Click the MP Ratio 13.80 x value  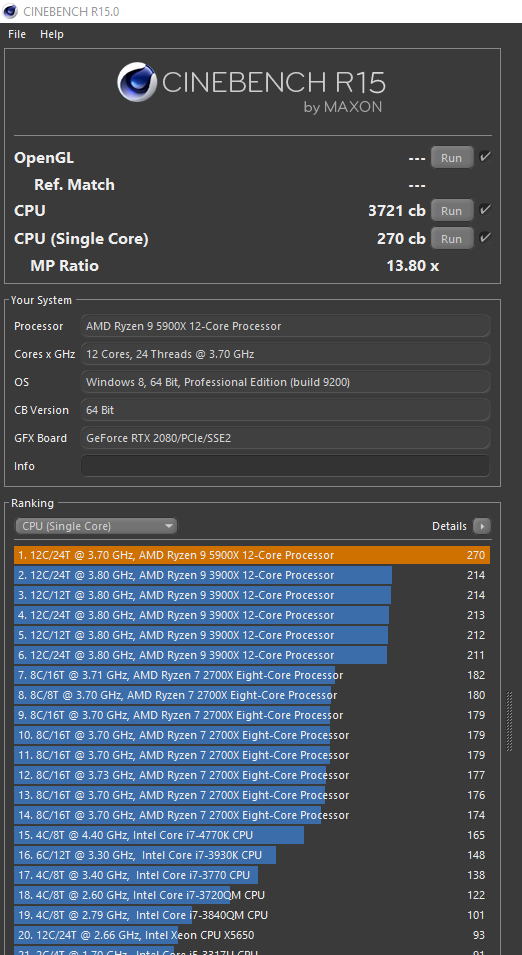tap(412, 266)
